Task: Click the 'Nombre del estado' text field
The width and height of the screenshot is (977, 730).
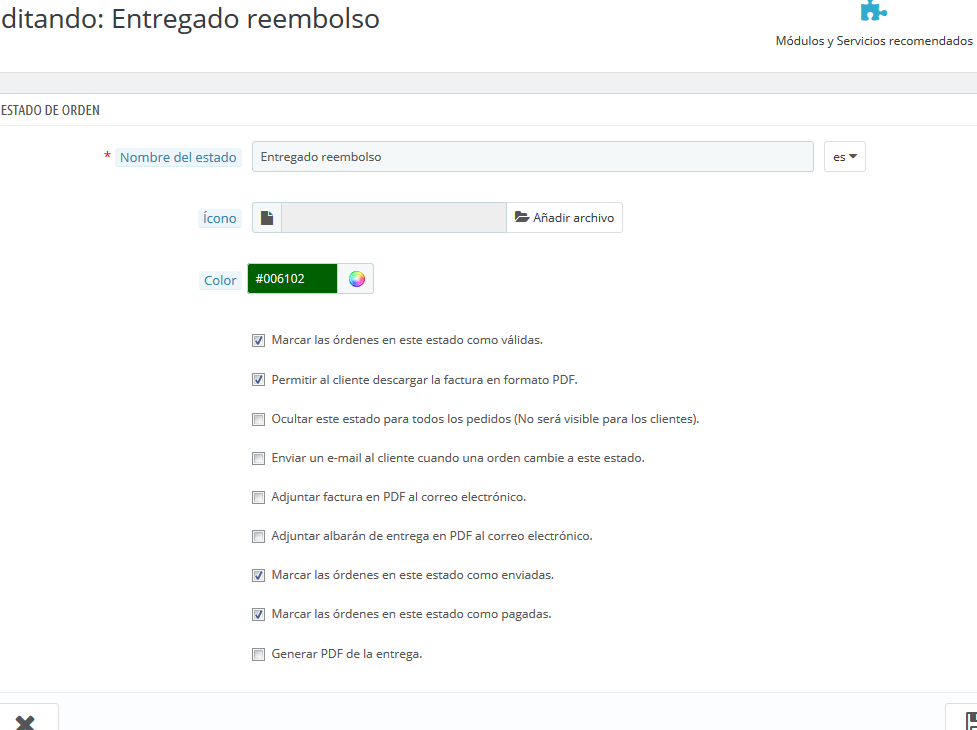Action: pos(533,156)
